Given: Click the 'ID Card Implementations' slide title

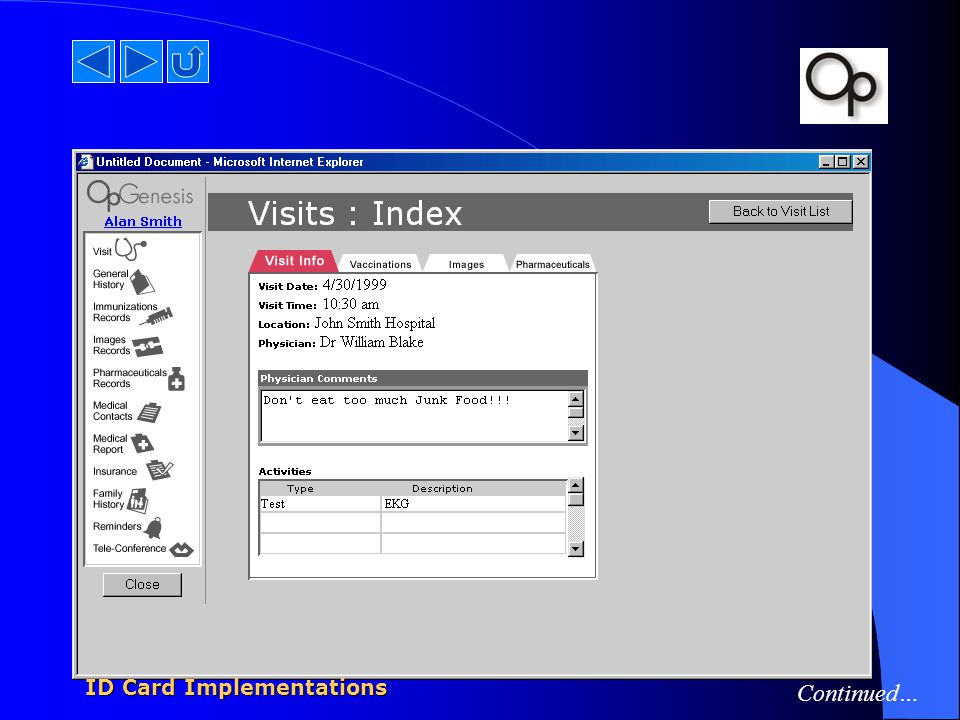Looking at the screenshot, I should pyautogui.click(x=236, y=688).
